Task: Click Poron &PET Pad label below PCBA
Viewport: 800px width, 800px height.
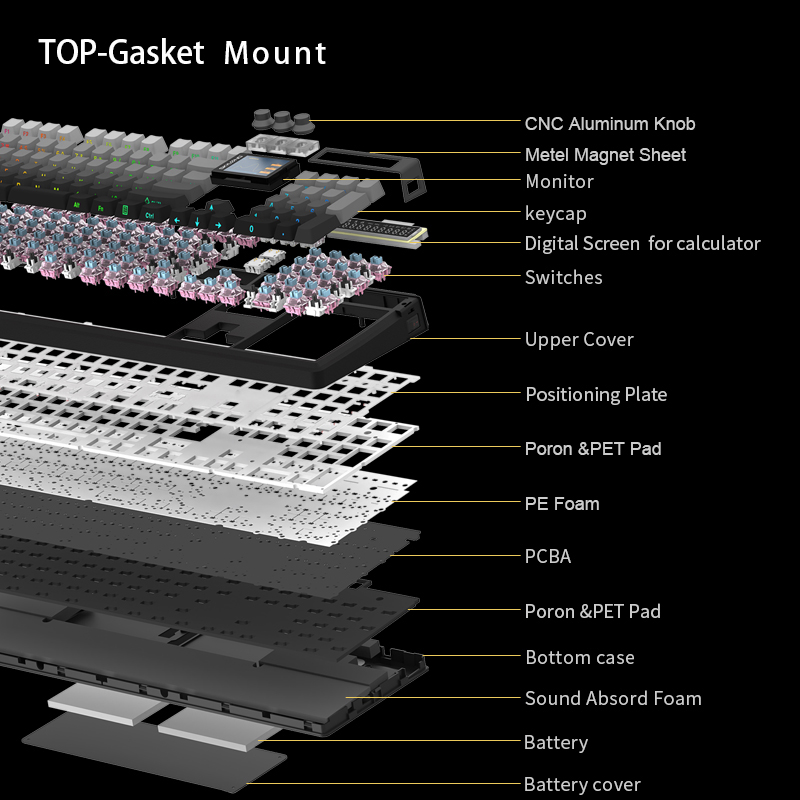Action: (593, 611)
